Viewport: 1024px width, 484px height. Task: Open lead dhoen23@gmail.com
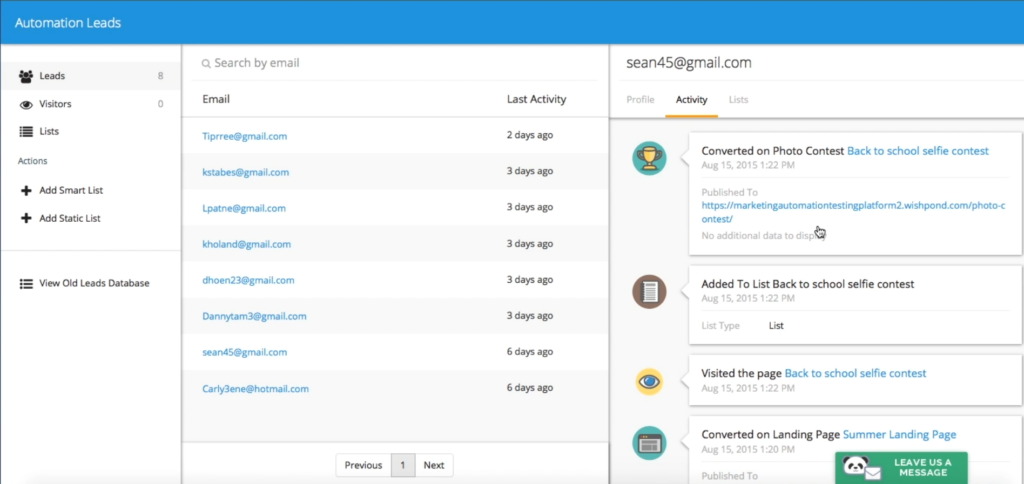[x=248, y=280]
